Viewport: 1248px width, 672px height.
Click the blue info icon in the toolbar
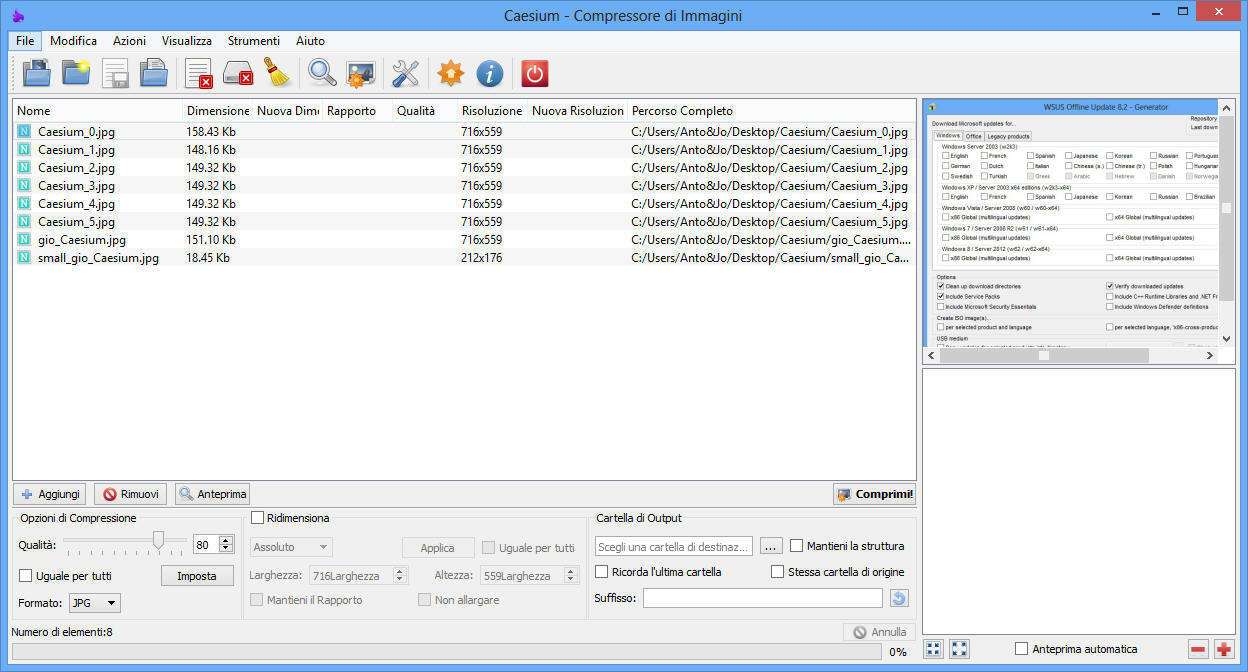tap(489, 73)
